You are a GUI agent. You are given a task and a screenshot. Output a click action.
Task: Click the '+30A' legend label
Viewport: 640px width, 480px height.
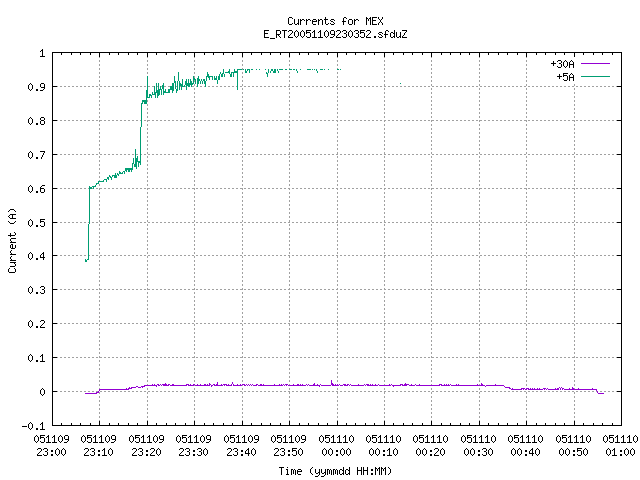[x=562, y=64]
